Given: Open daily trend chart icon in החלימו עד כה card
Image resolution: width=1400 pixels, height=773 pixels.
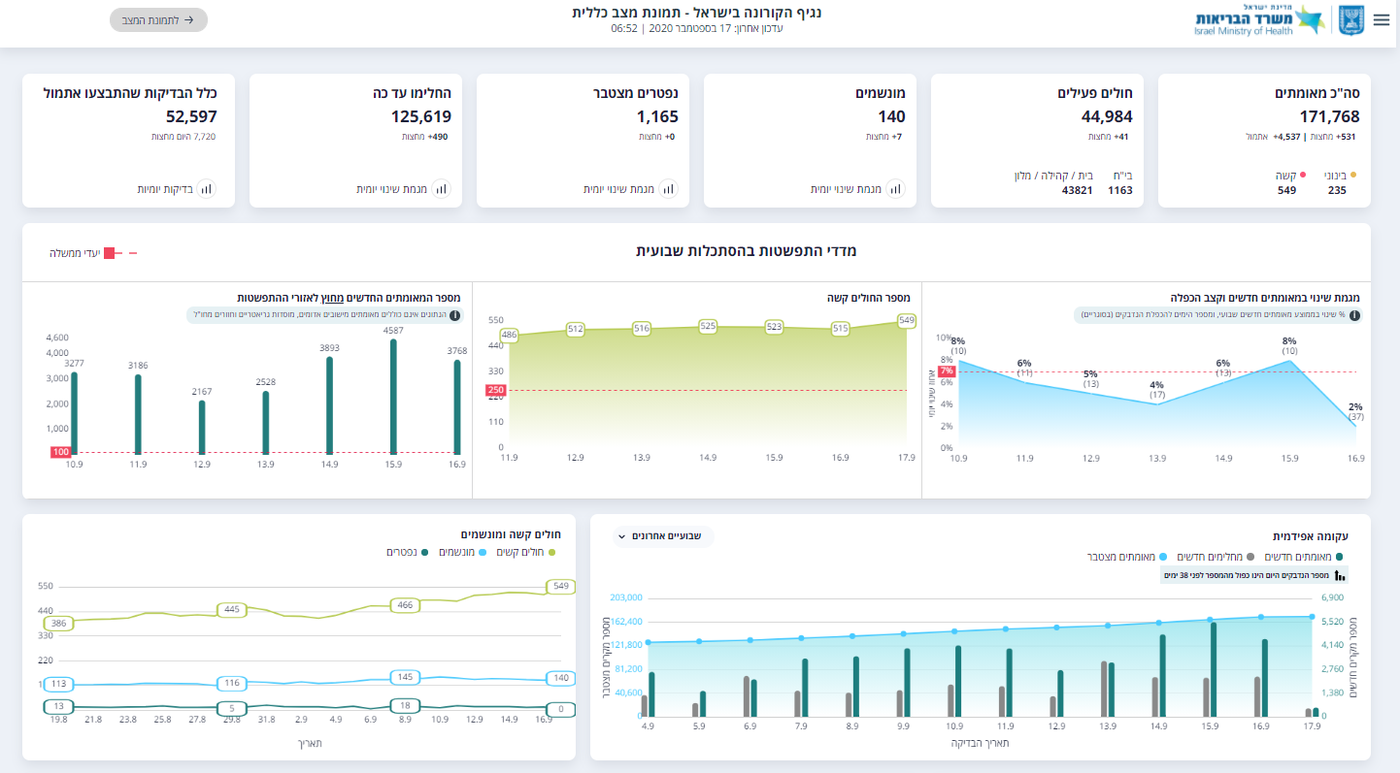Looking at the screenshot, I should [x=441, y=188].
